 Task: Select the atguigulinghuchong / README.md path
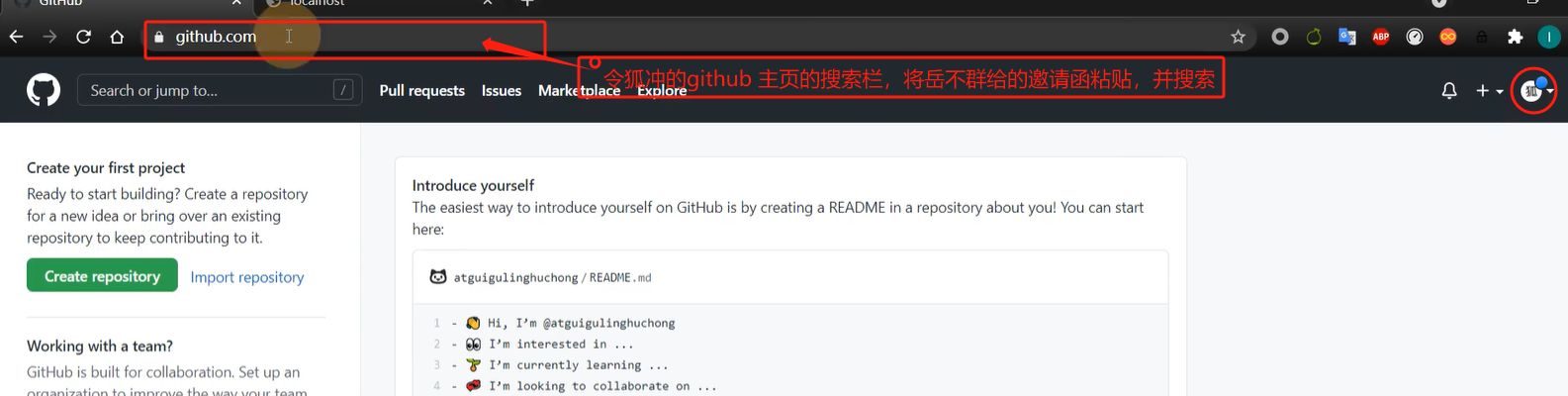point(552,277)
